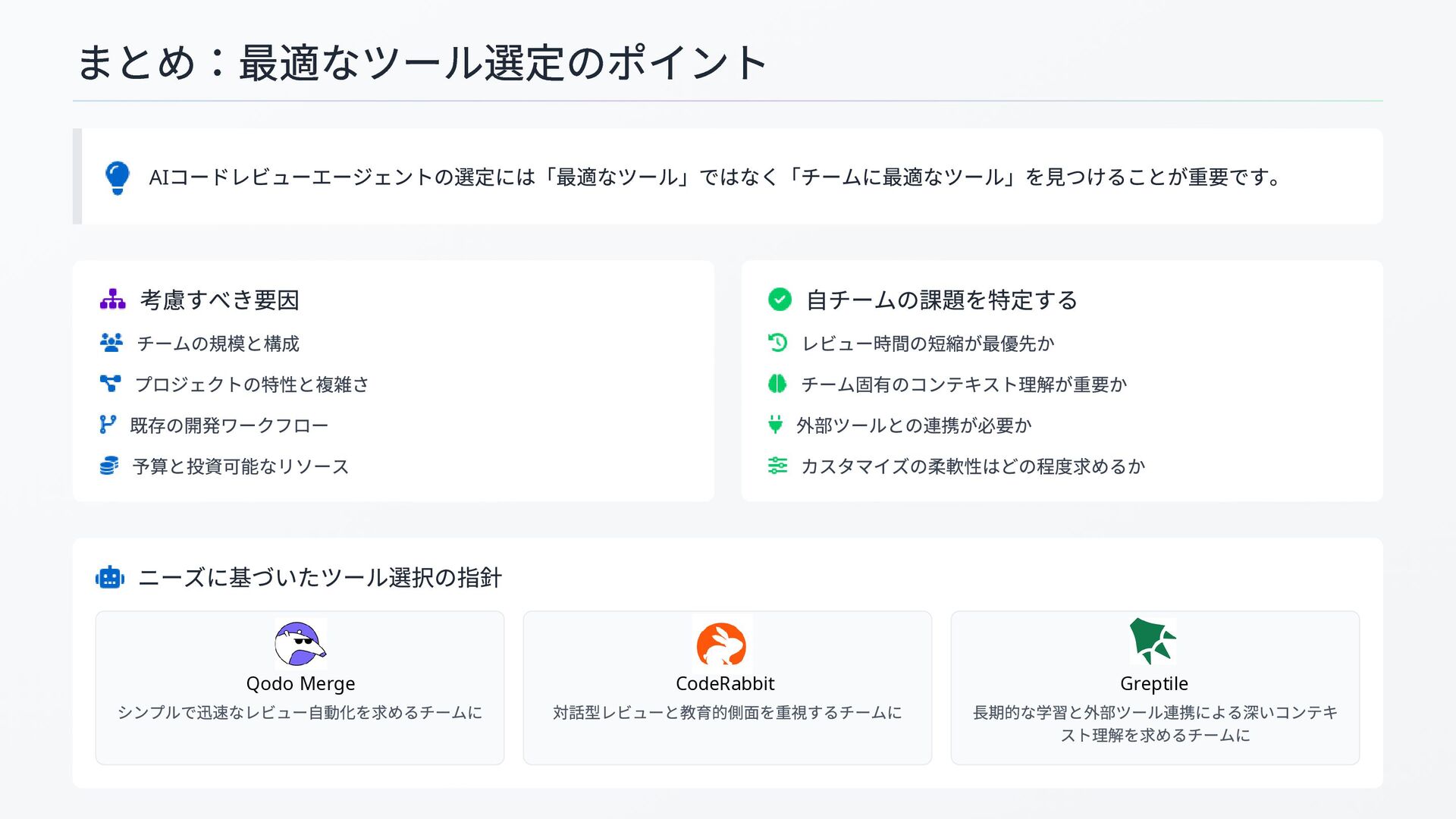Click the Greptile name label
The image size is (1456, 819).
point(1154,683)
